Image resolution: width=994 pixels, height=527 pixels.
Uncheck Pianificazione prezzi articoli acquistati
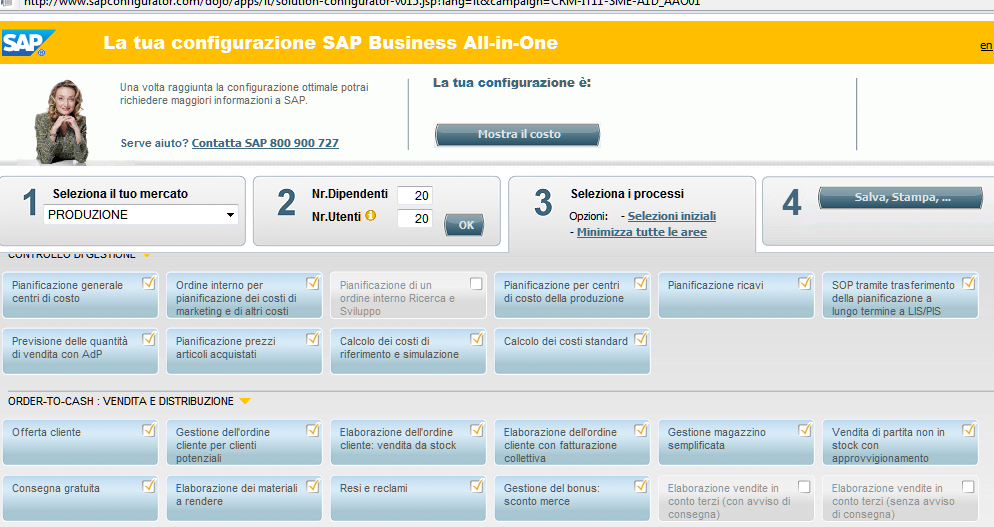point(313,339)
